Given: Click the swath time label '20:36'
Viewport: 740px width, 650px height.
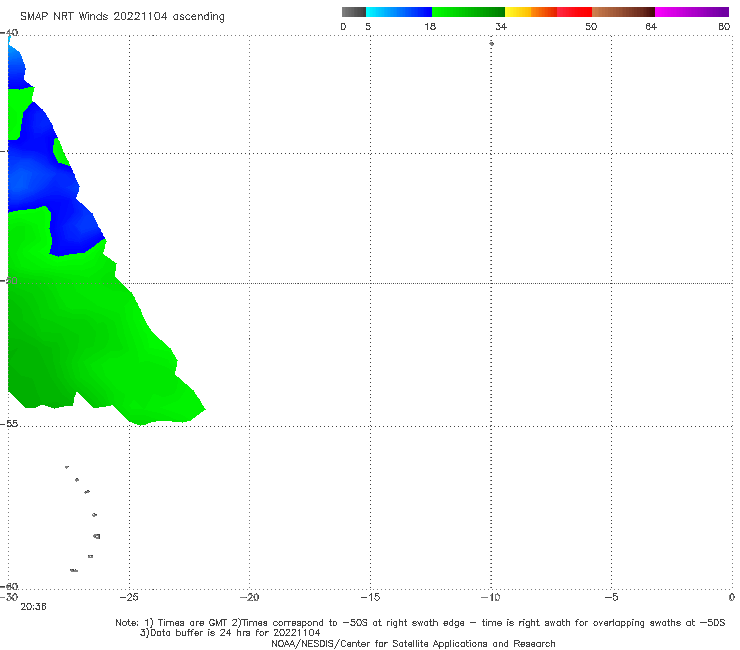Looking at the screenshot, I should [x=34, y=607].
